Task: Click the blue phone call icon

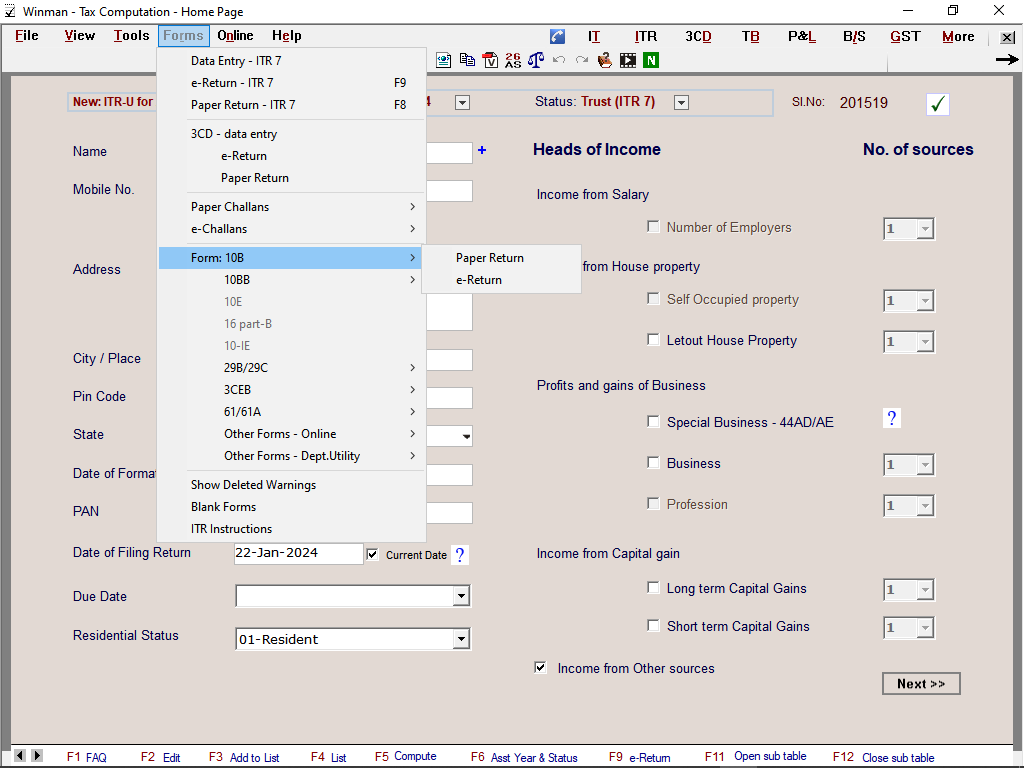Action: (x=557, y=37)
